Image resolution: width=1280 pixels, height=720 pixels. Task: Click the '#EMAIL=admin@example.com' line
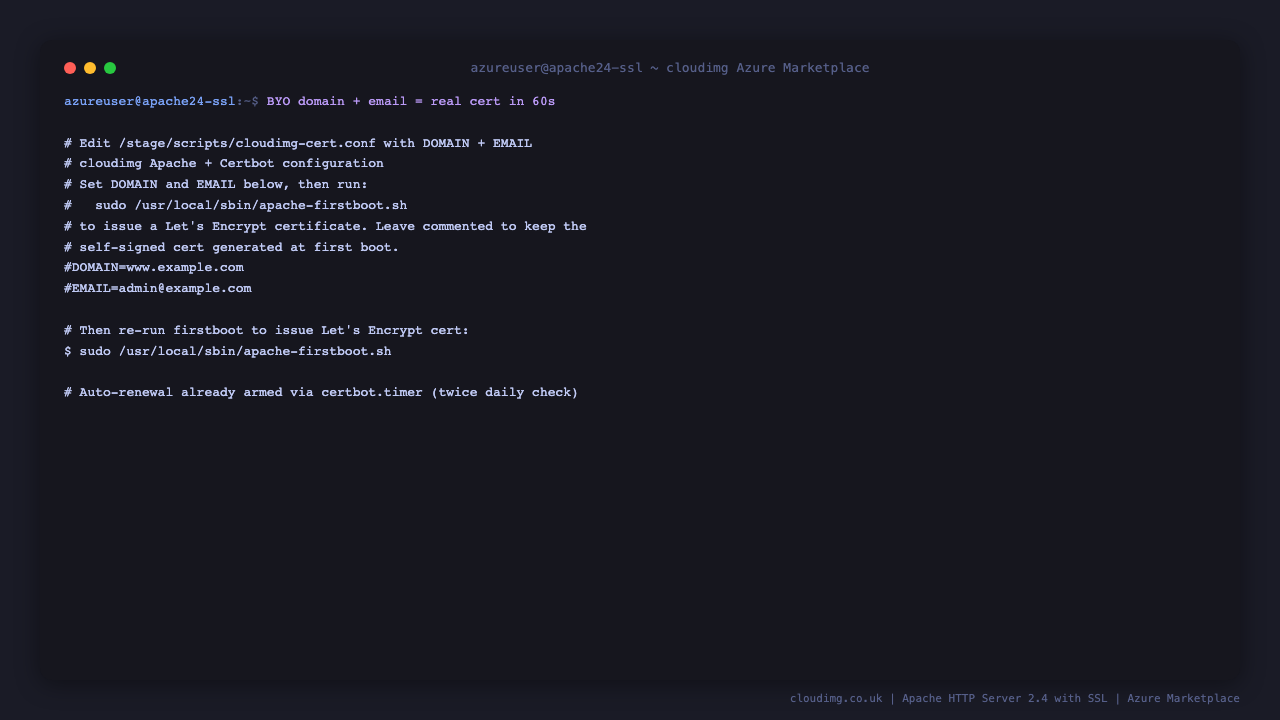click(158, 289)
